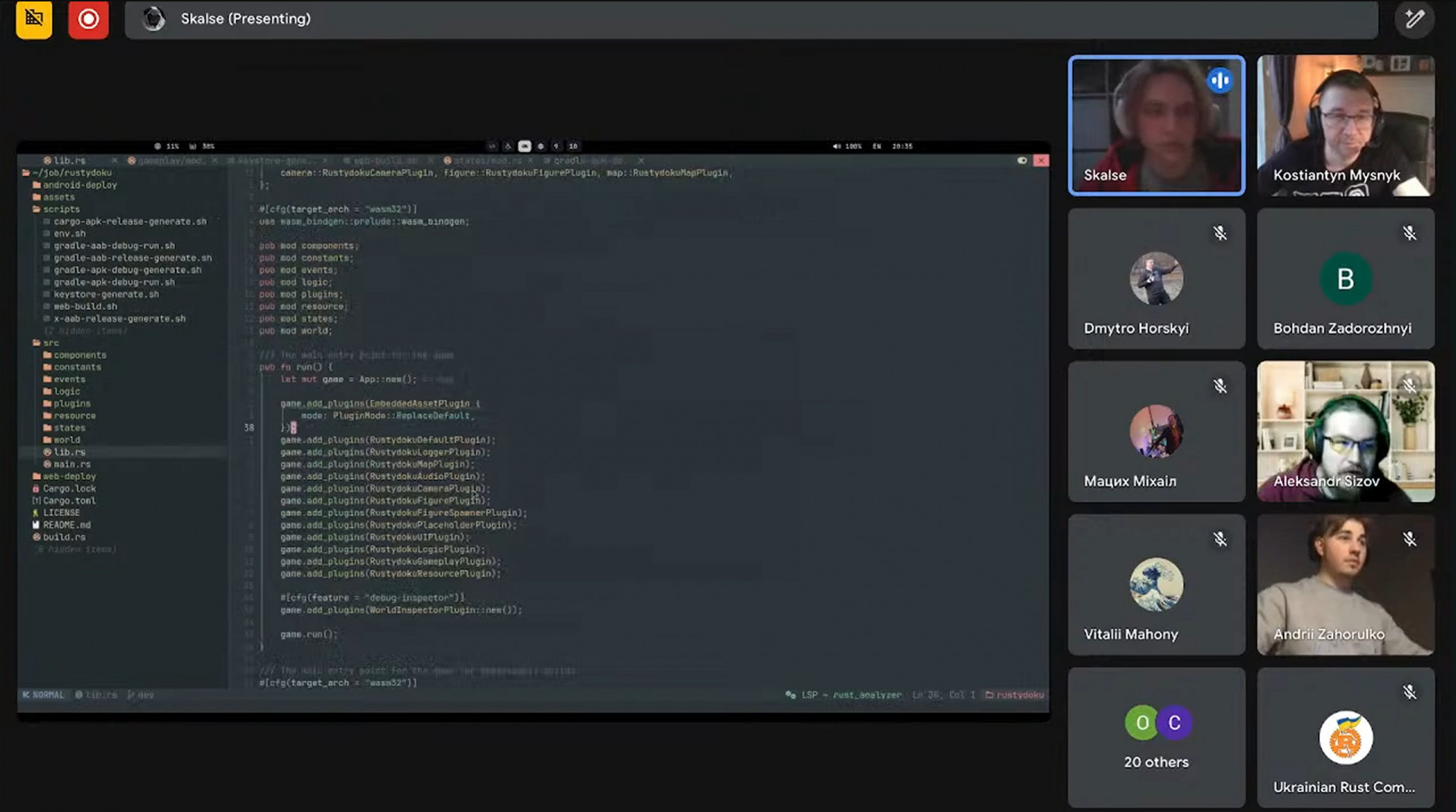Expand the android-deploy folder
The height and width of the screenshot is (812, 1456).
tap(79, 185)
